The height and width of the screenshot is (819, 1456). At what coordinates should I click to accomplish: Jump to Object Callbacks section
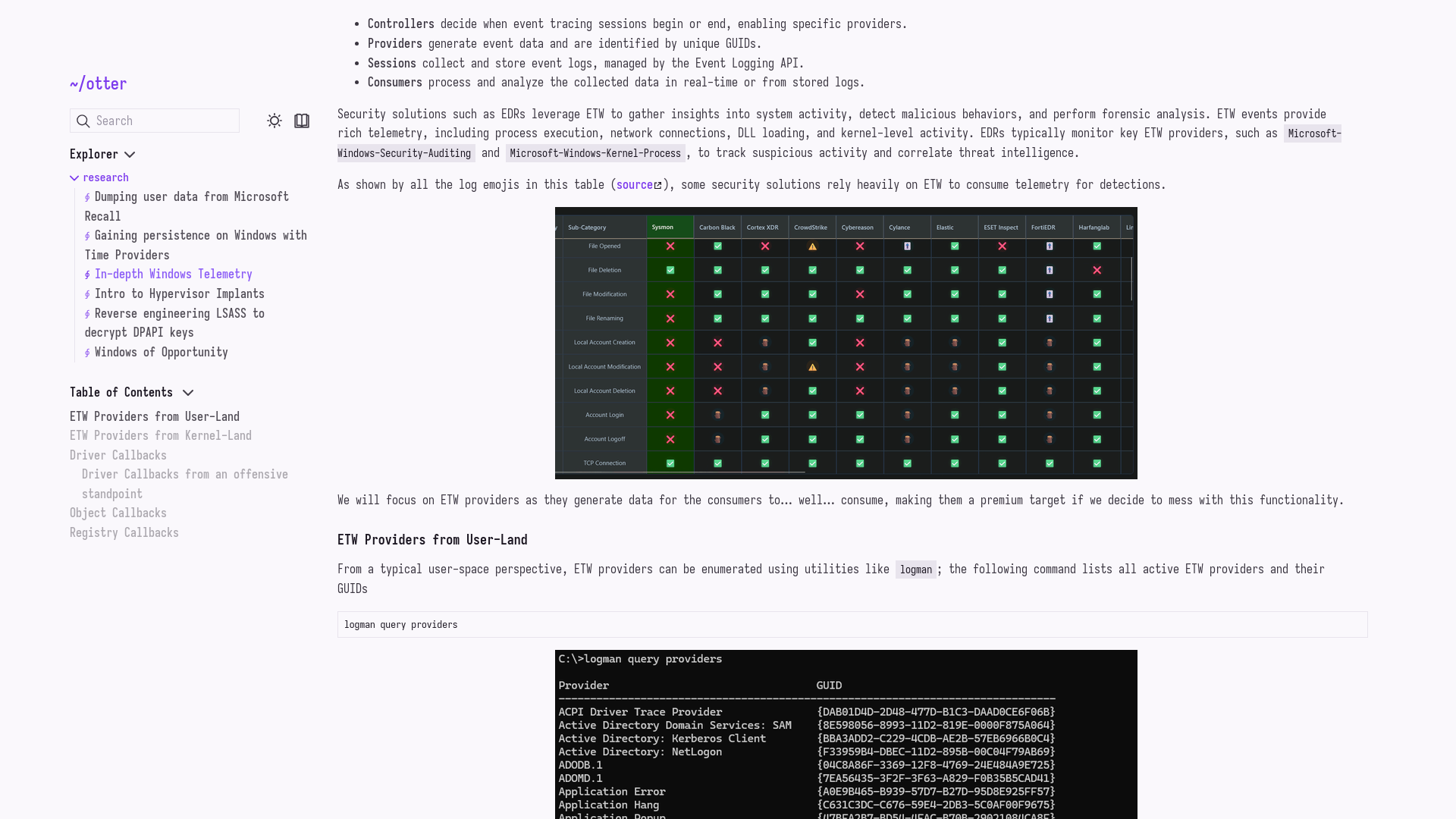point(118,513)
